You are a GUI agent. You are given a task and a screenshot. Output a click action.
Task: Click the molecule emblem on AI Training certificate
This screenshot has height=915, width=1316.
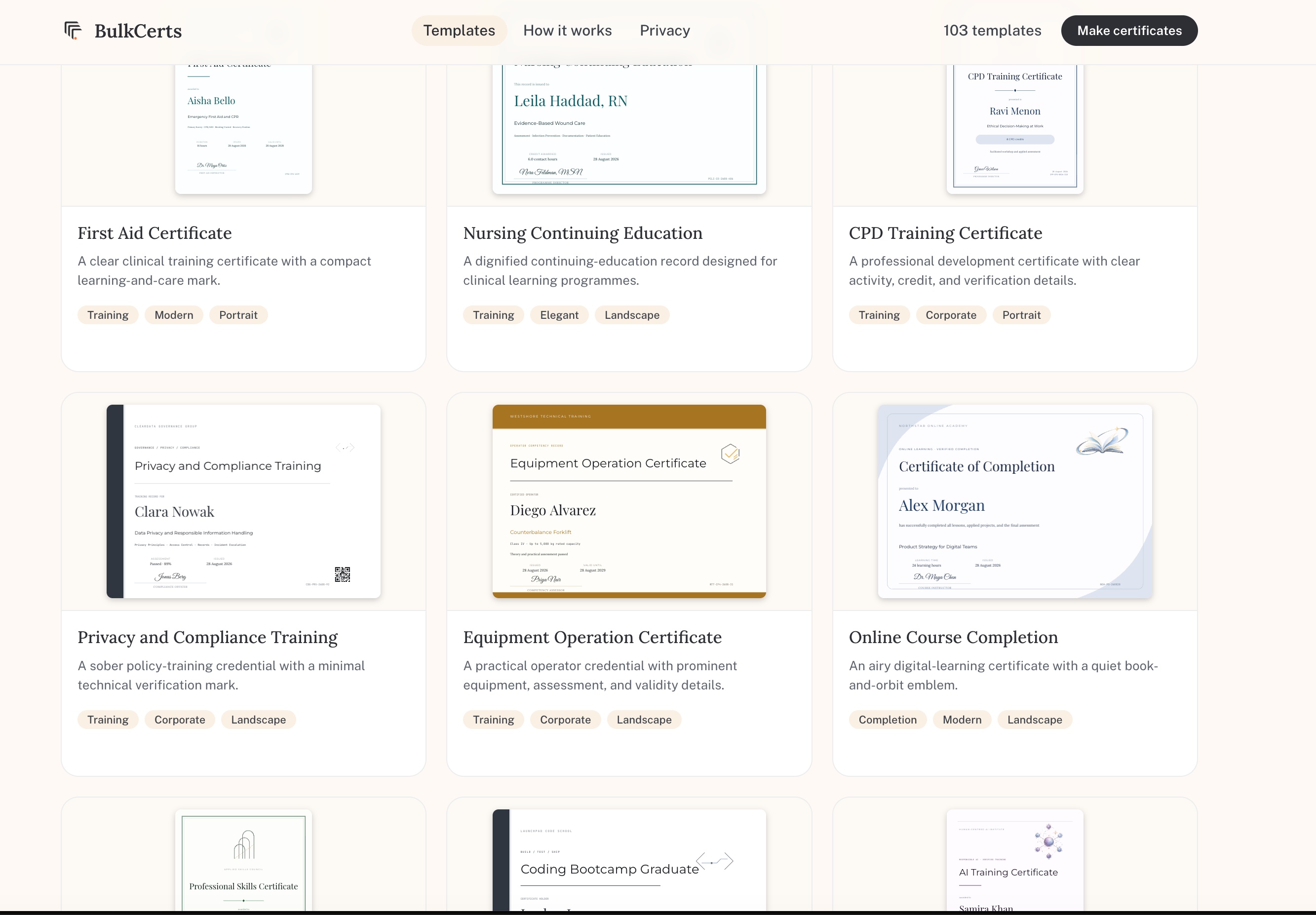click(1048, 841)
